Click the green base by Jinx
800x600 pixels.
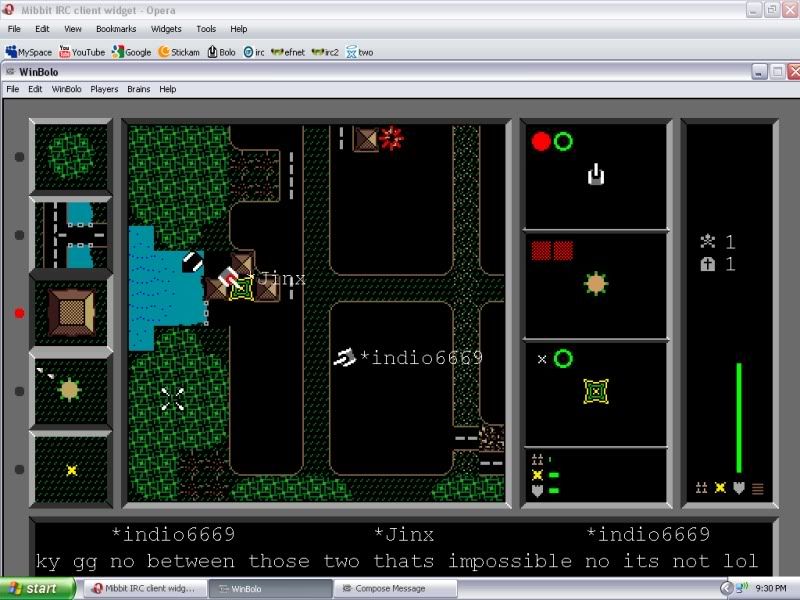click(241, 290)
